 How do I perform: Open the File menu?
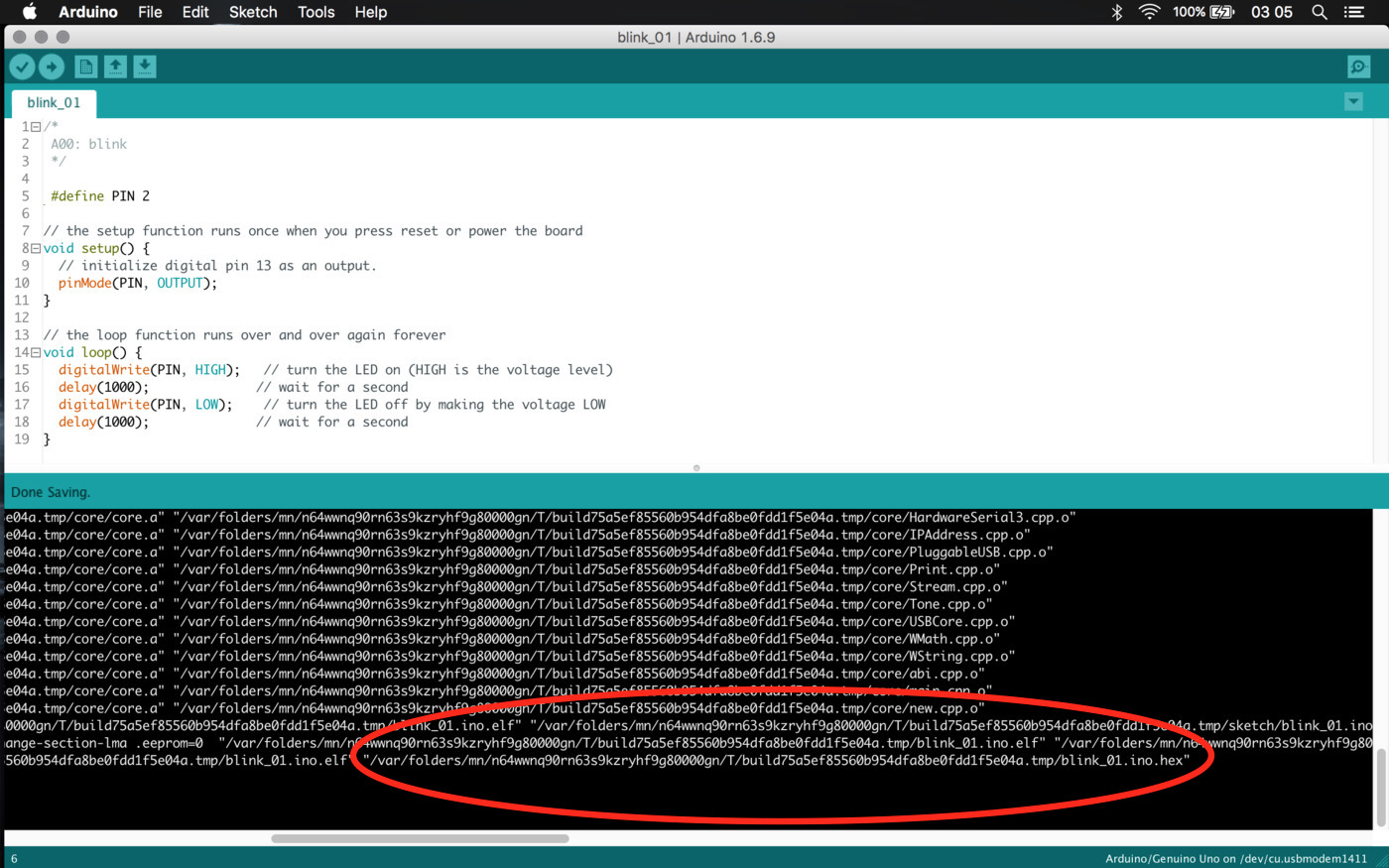(x=150, y=12)
